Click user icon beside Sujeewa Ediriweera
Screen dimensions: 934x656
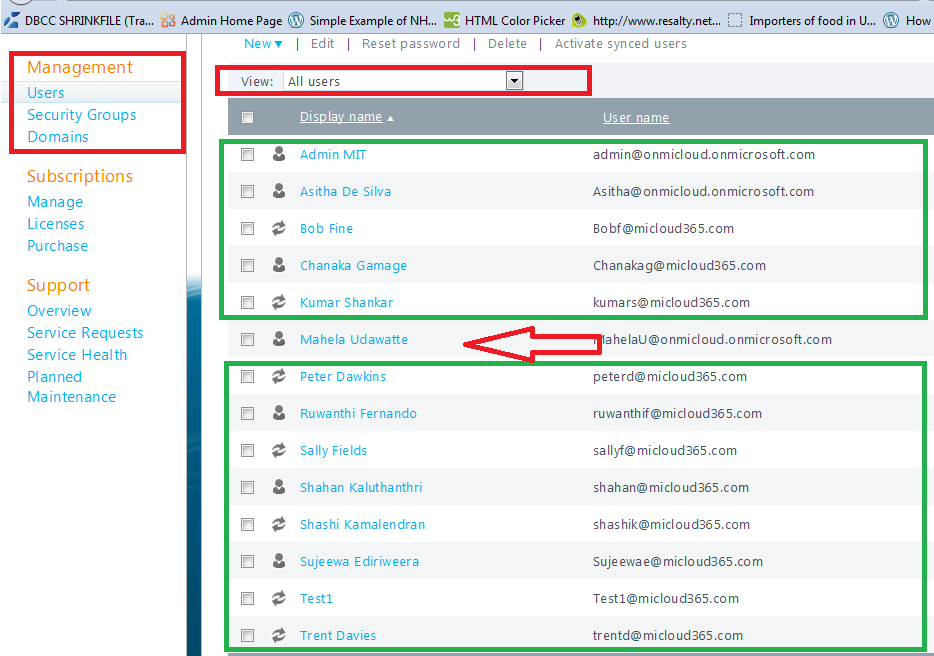(279, 561)
